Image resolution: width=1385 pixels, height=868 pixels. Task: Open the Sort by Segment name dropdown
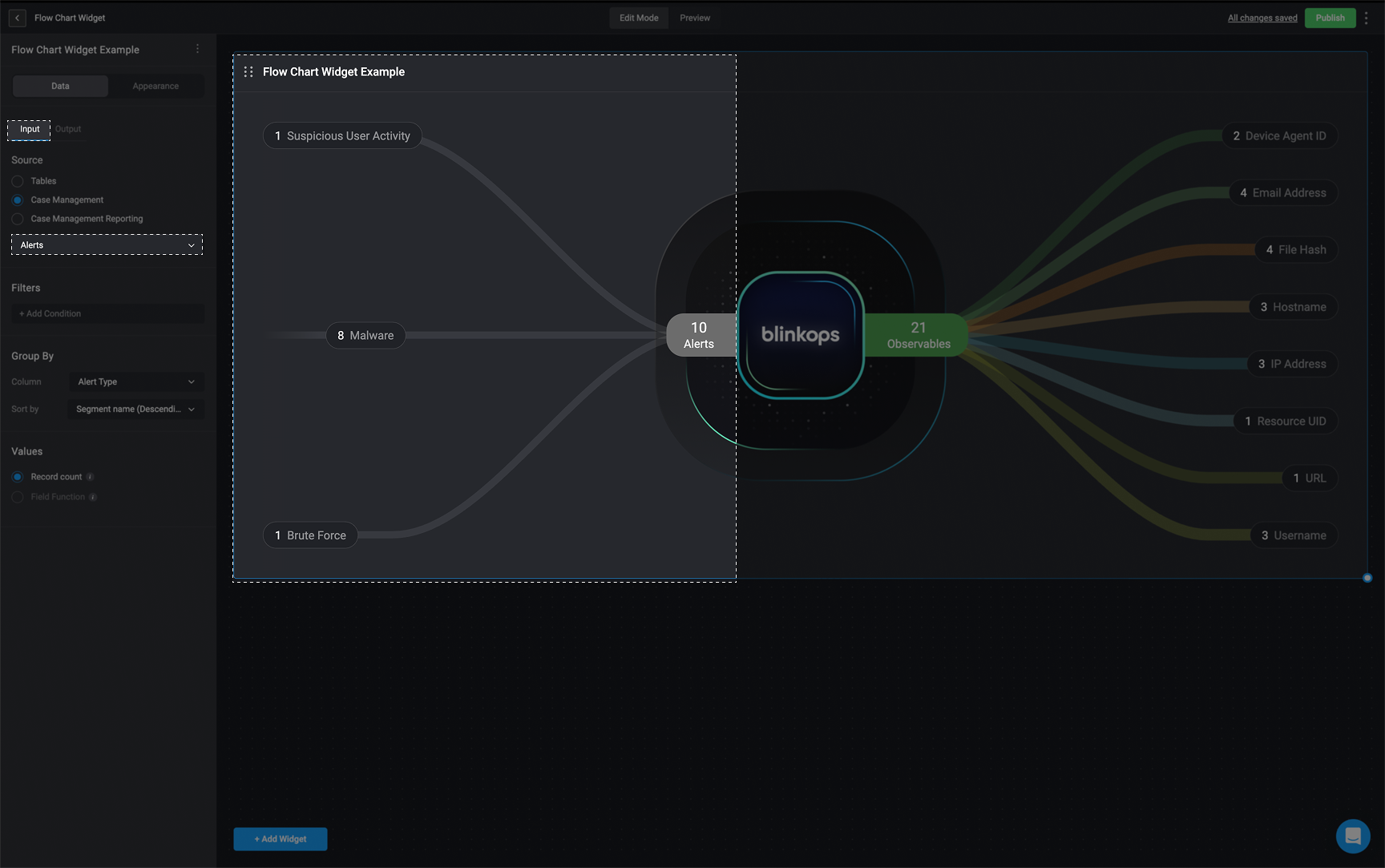click(x=136, y=409)
